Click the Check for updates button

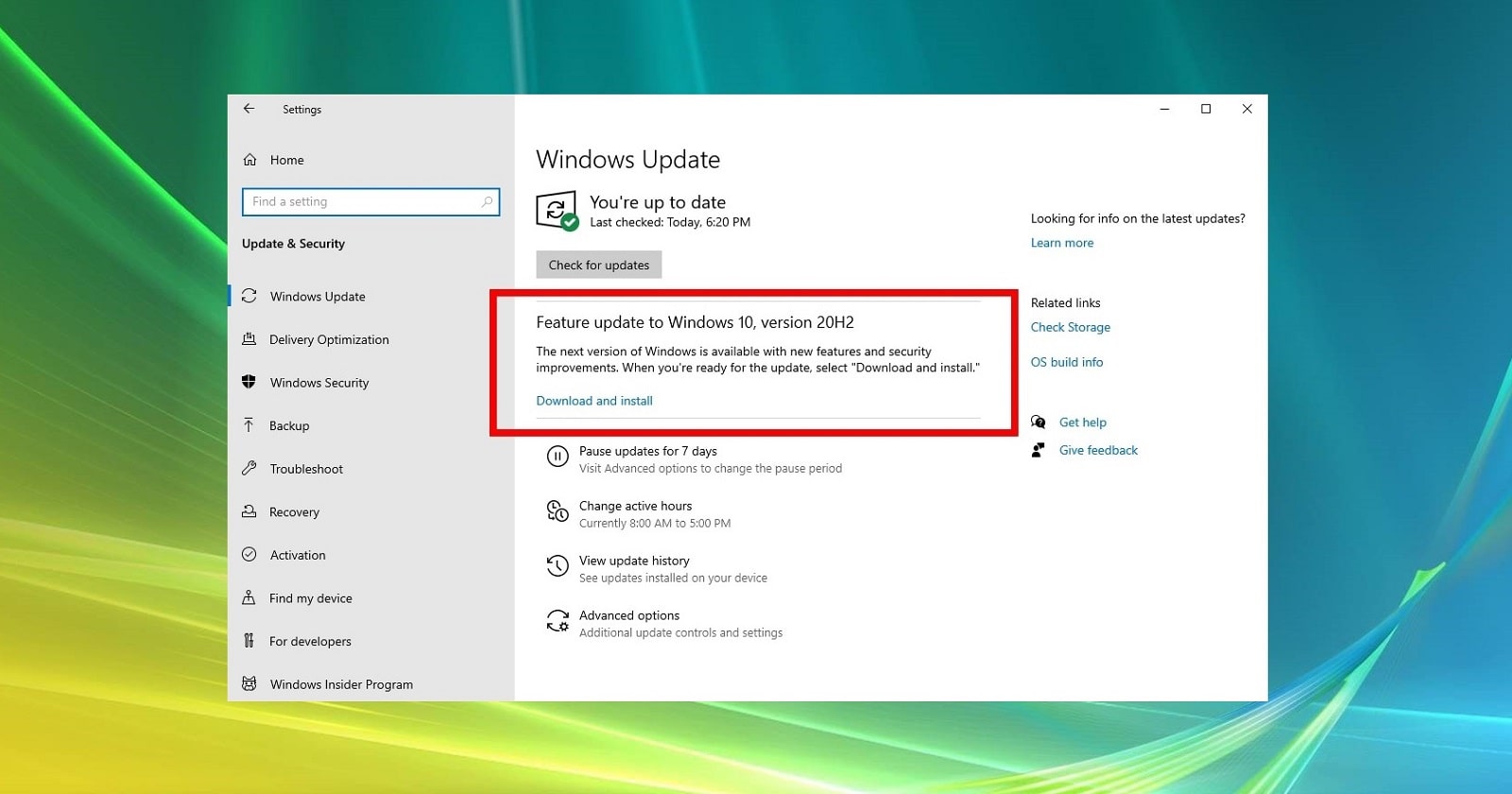[x=599, y=265]
